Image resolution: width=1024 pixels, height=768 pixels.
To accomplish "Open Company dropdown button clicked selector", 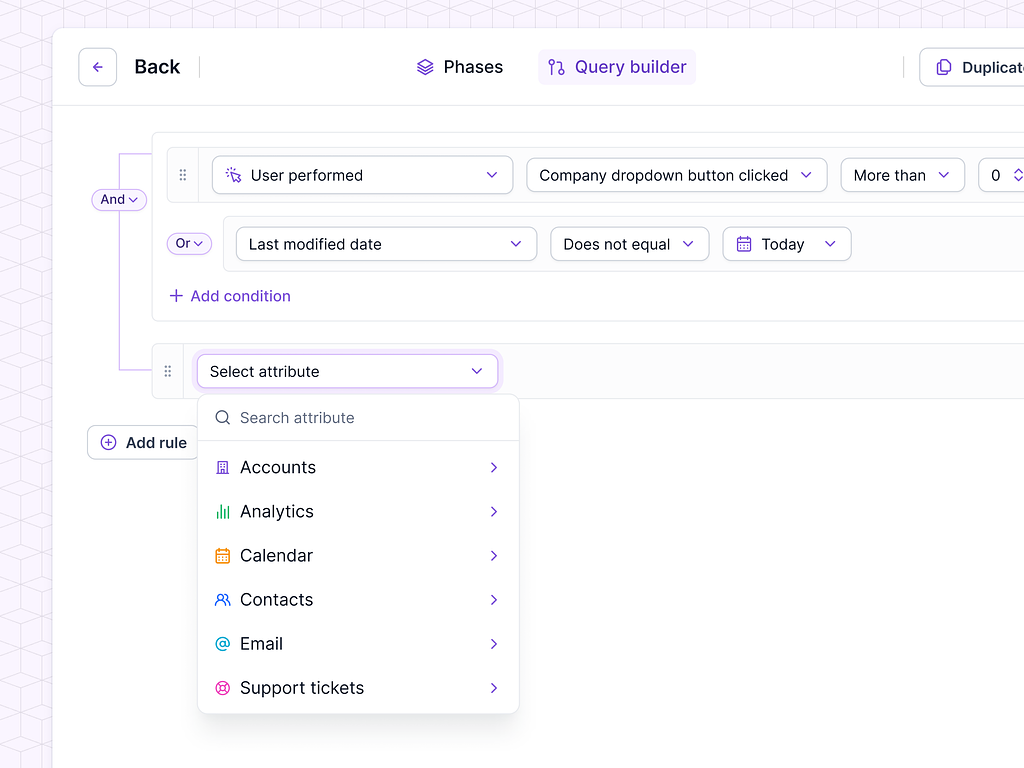I will pos(677,175).
